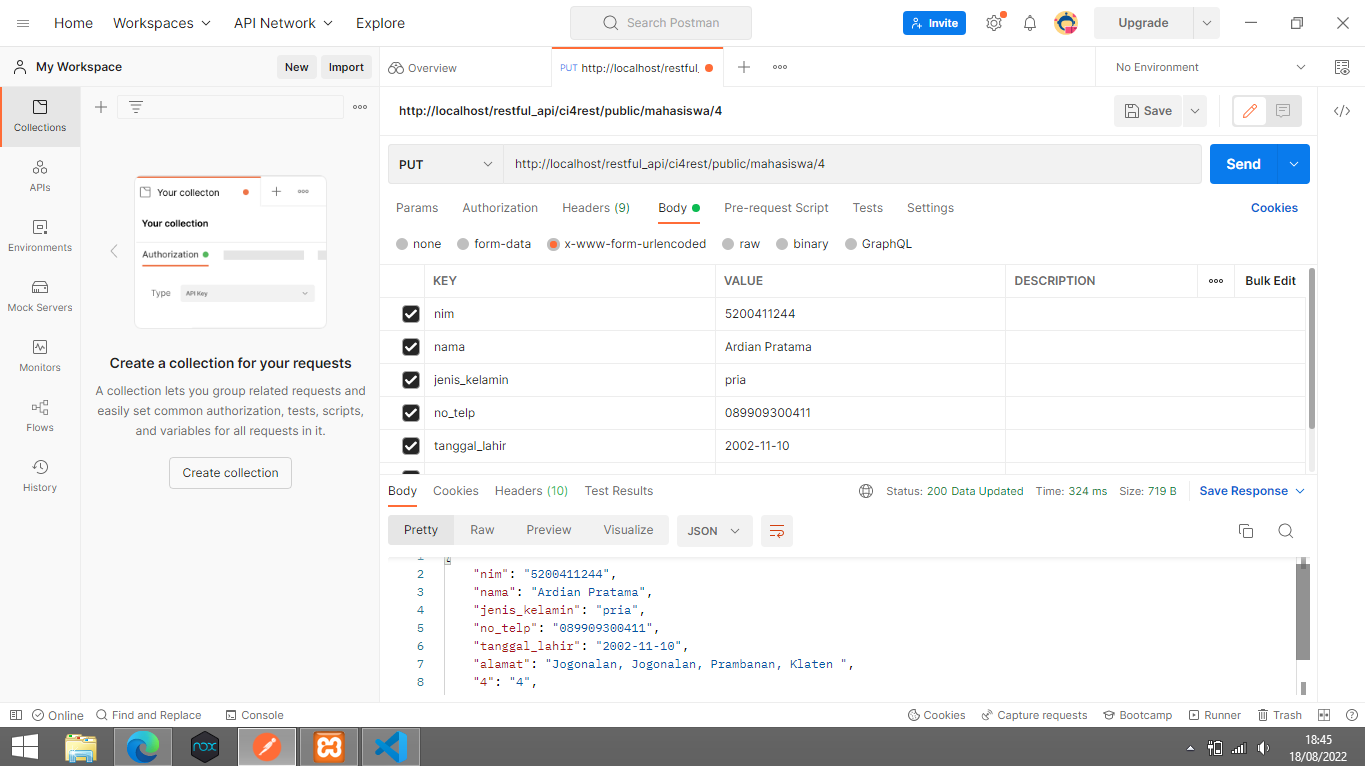This screenshot has height=766, width=1365.
Task: Open API Network dropdown menu
Action: (284, 23)
